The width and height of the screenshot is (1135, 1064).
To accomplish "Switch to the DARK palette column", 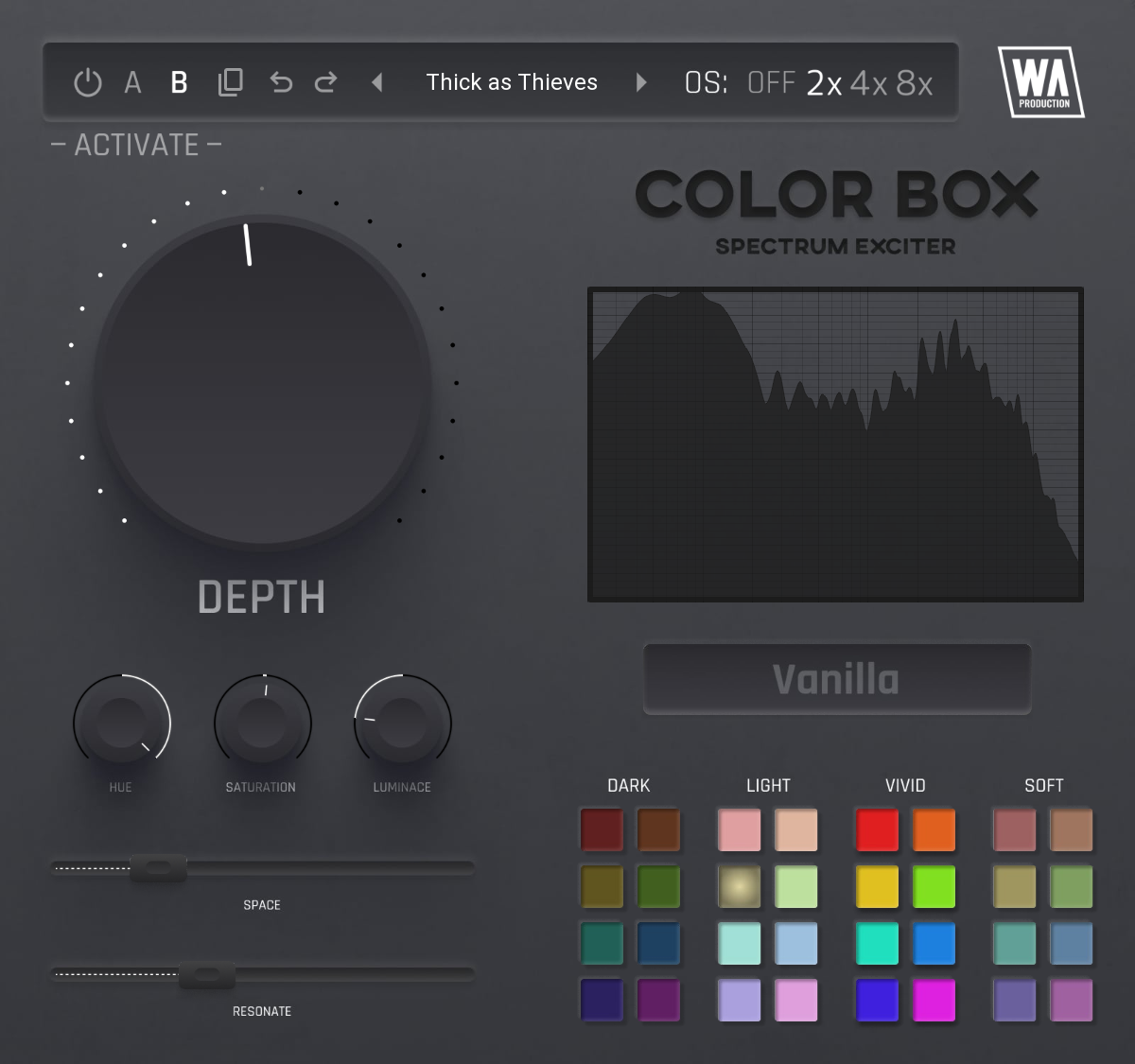I will (x=628, y=785).
